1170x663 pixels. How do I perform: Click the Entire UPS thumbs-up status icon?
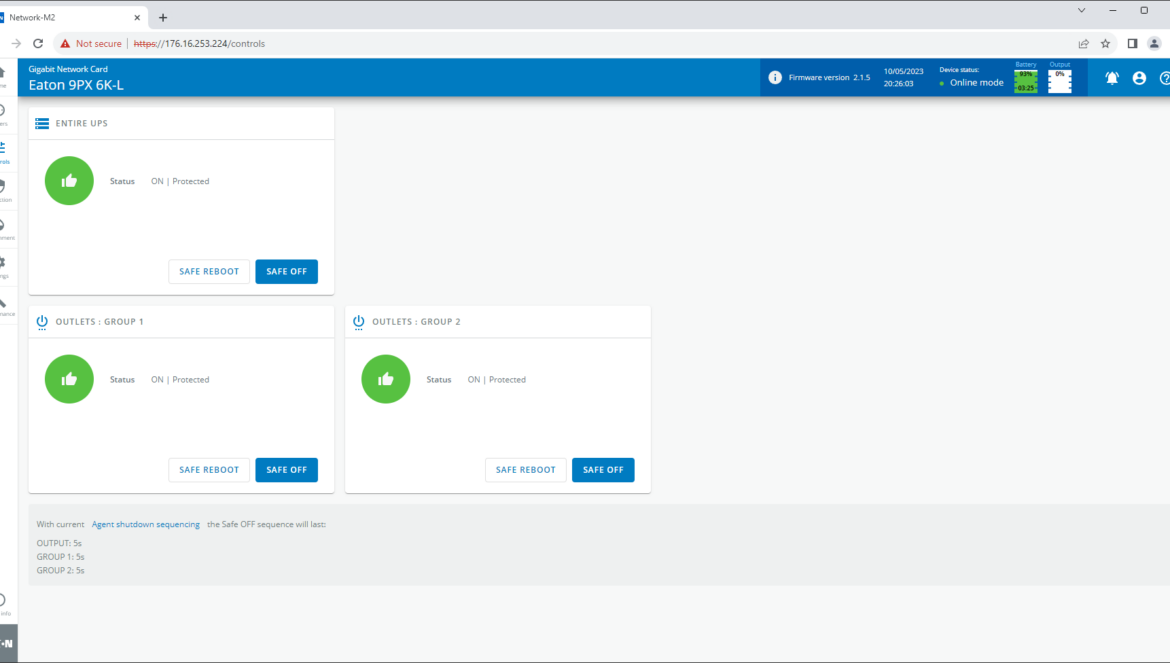69,180
